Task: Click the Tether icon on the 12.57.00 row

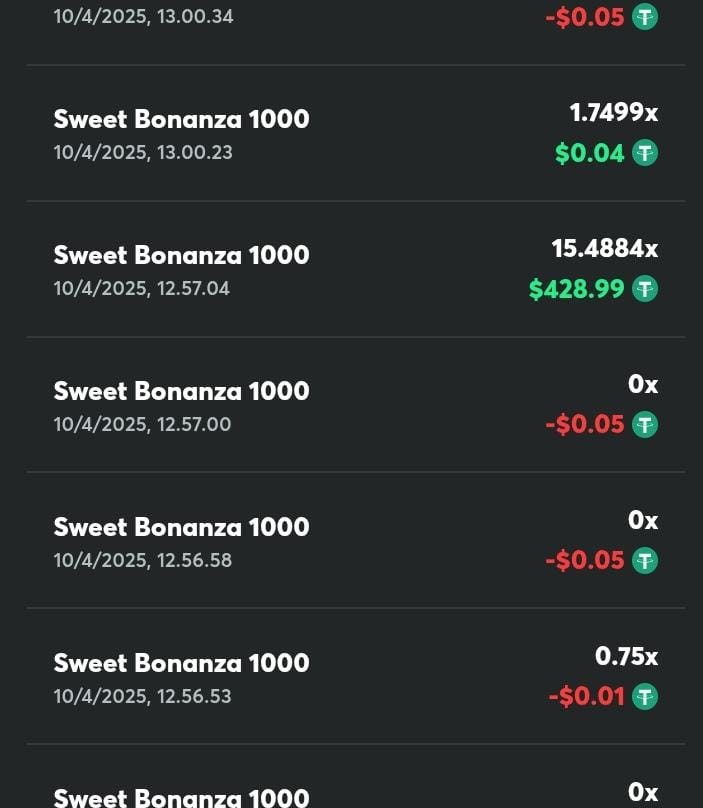Action: click(x=645, y=425)
